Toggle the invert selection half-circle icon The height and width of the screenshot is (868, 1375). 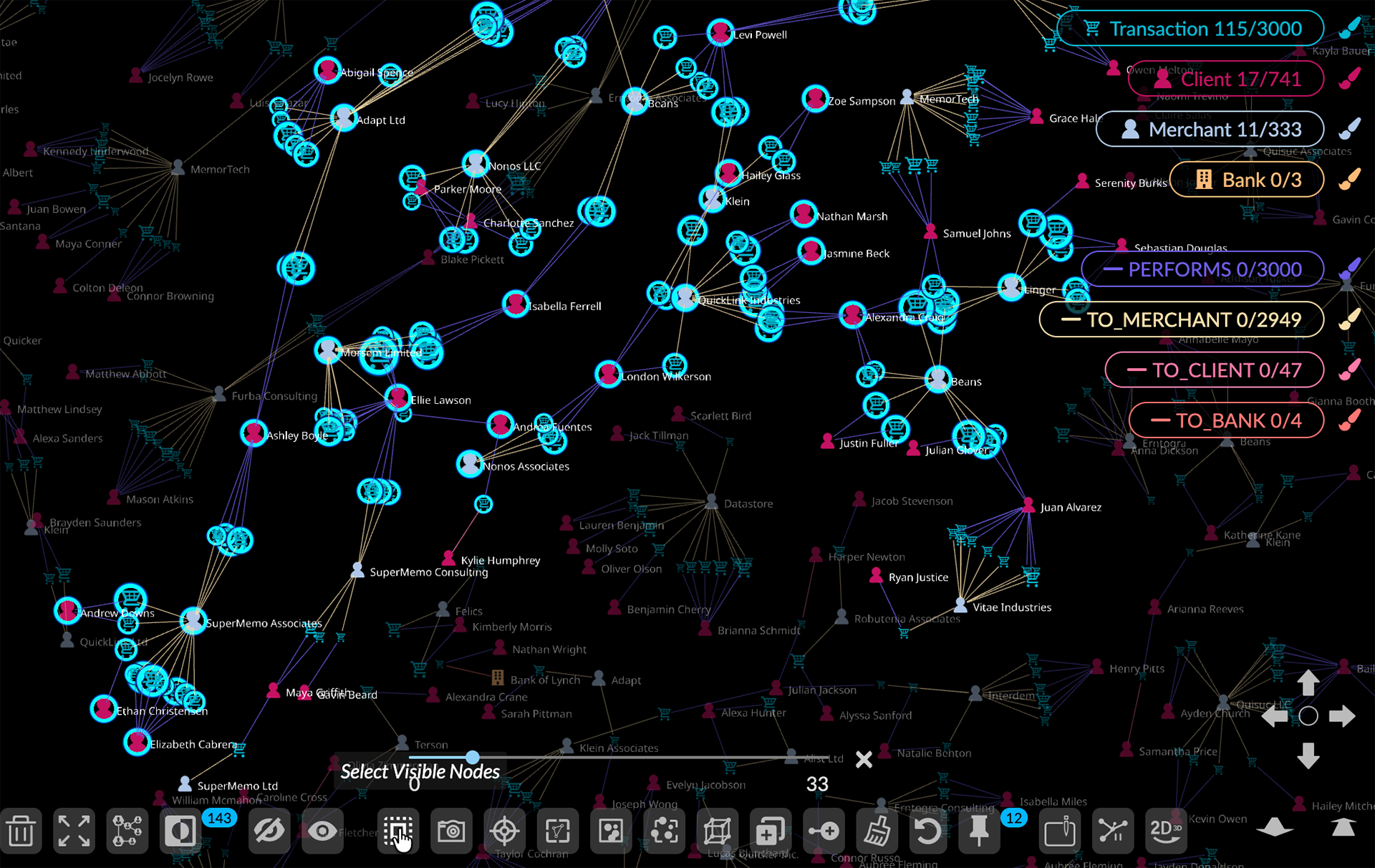(180, 831)
